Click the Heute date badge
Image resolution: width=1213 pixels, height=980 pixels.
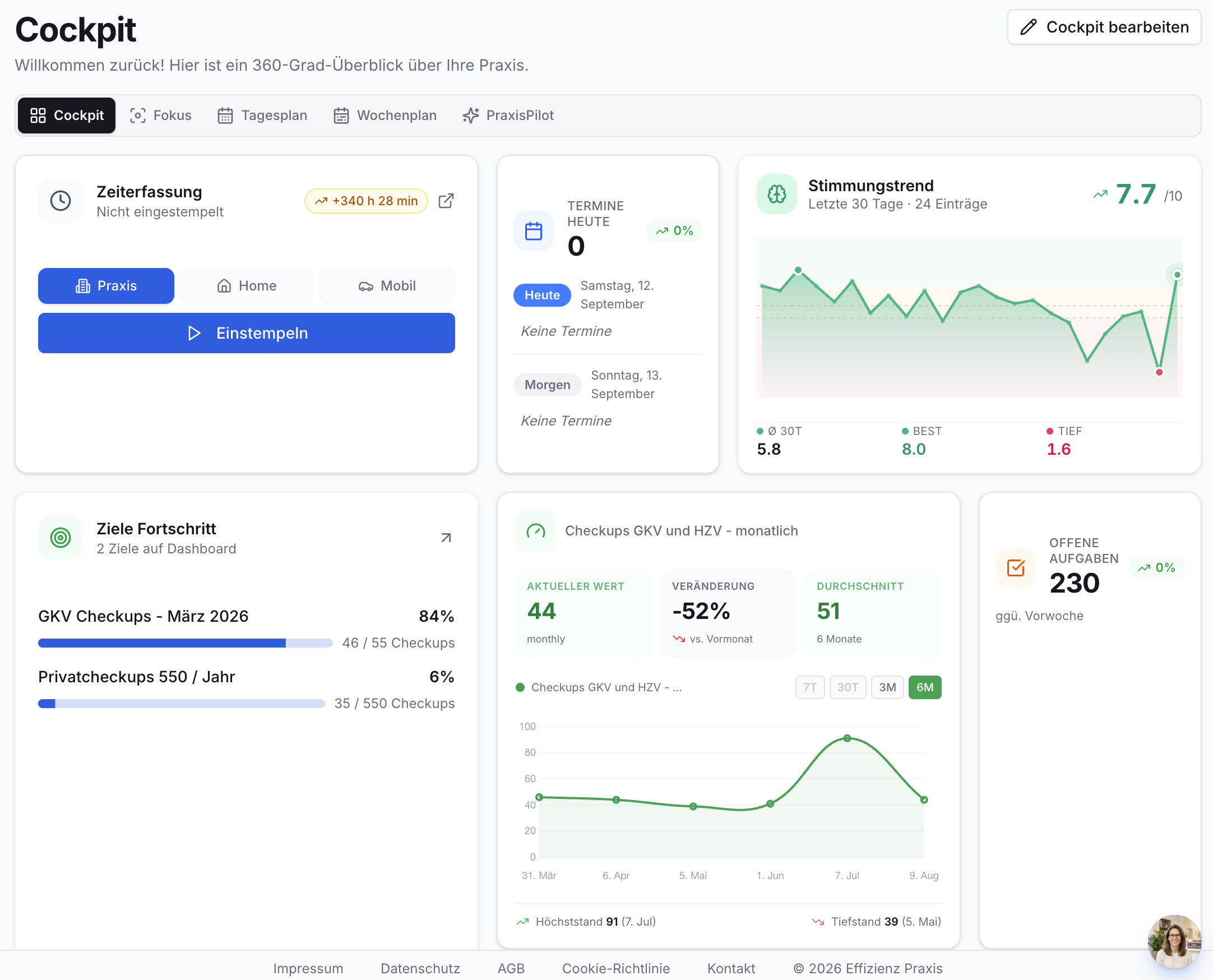point(542,295)
